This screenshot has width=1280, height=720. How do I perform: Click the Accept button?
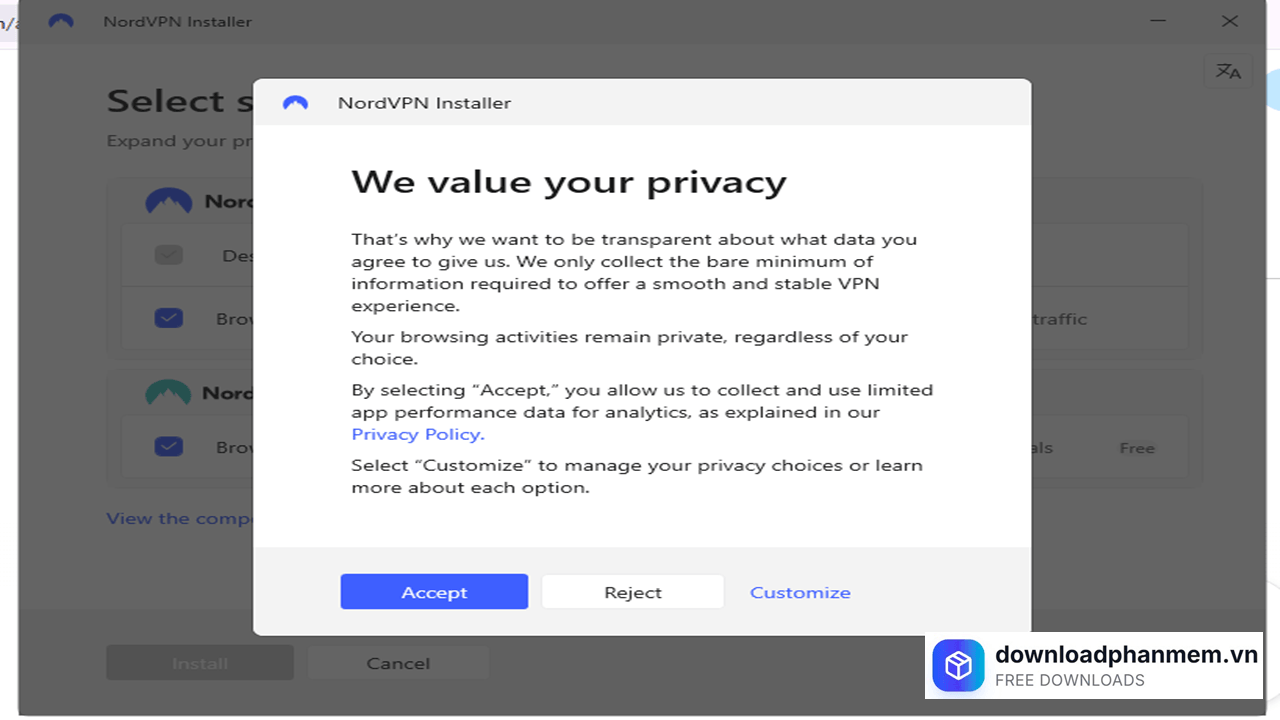(434, 591)
